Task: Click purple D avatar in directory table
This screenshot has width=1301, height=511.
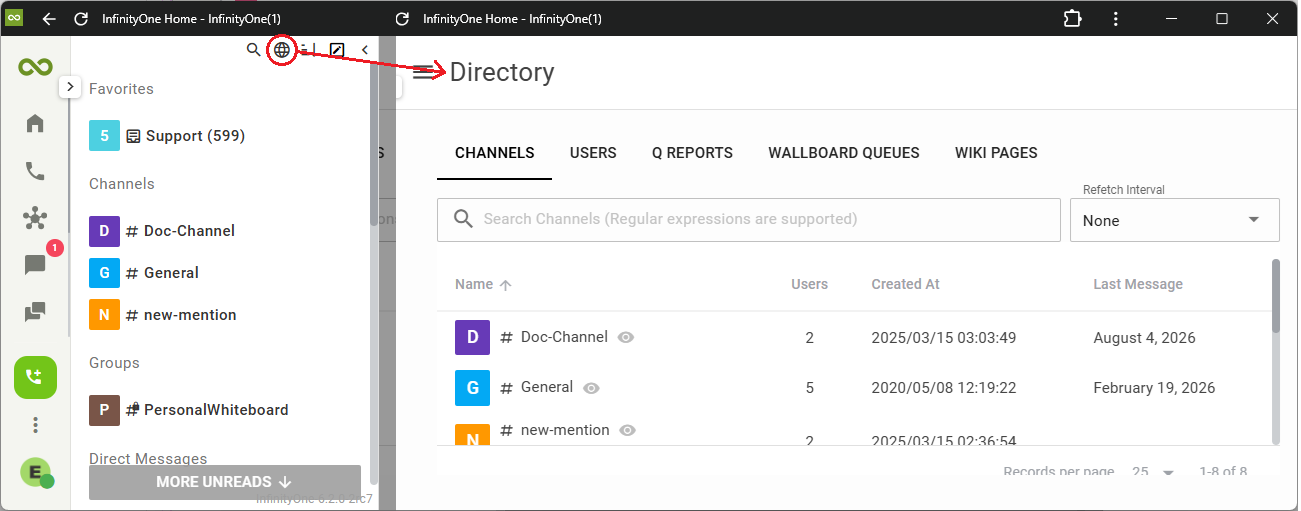Action: pyautogui.click(x=472, y=338)
